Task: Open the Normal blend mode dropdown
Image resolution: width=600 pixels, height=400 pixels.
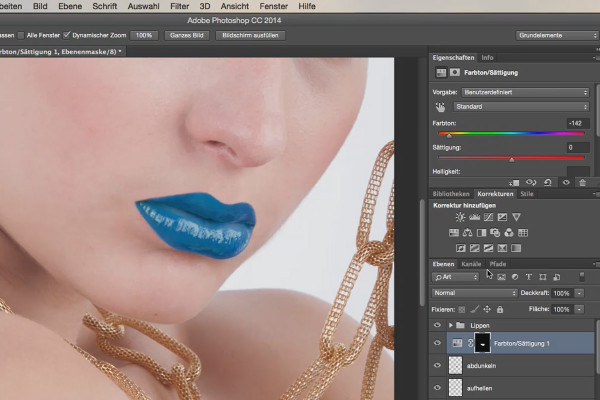Action: 474,293
